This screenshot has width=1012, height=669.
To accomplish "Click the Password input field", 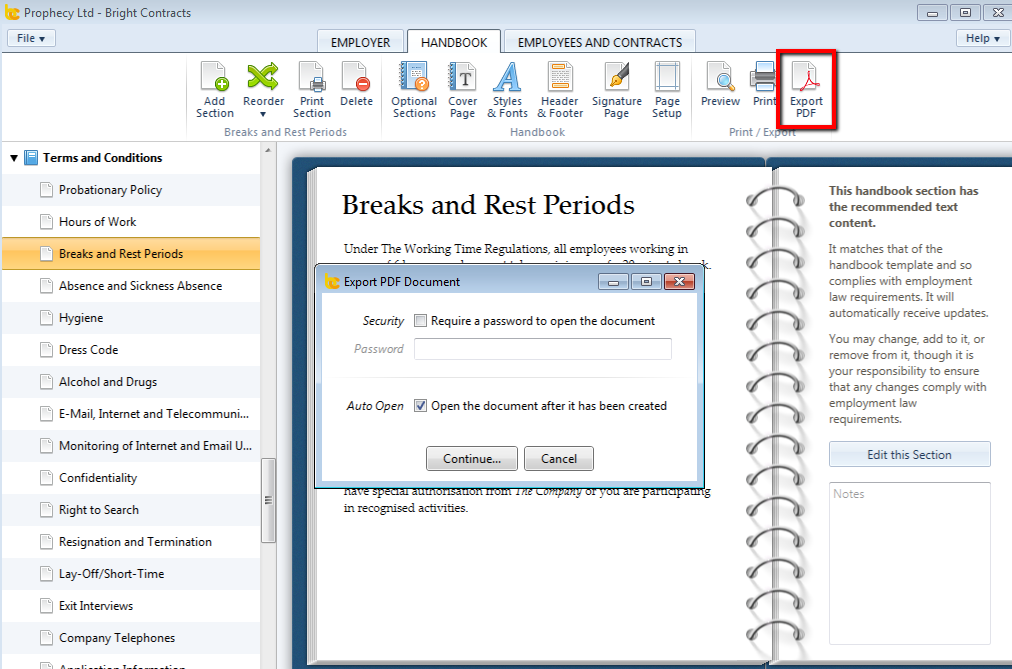I will point(543,349).
